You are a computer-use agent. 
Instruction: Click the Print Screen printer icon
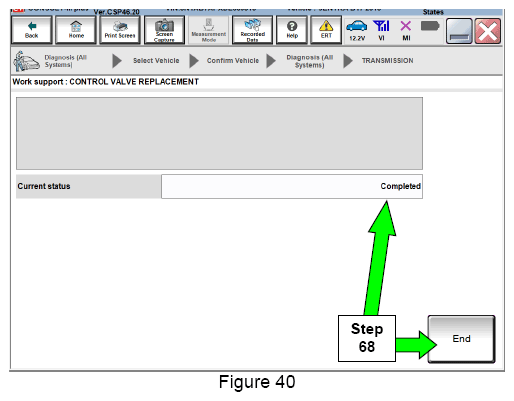(120, 30)
